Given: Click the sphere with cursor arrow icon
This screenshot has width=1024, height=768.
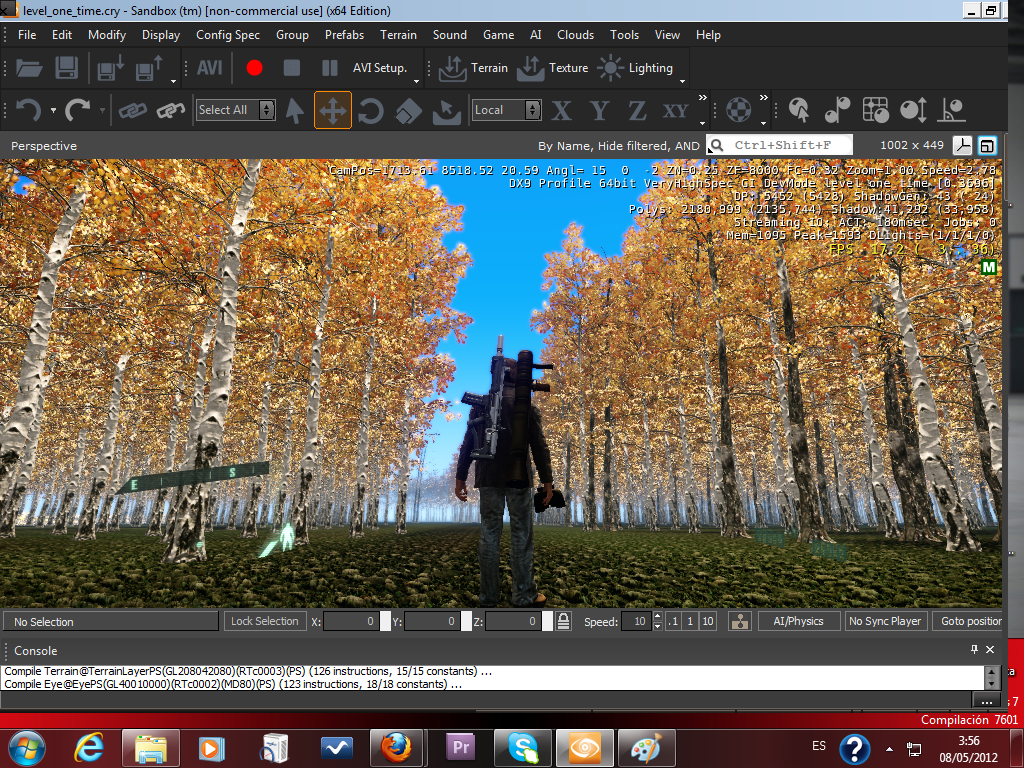Looking at the screenshot, I should [799, 110].
